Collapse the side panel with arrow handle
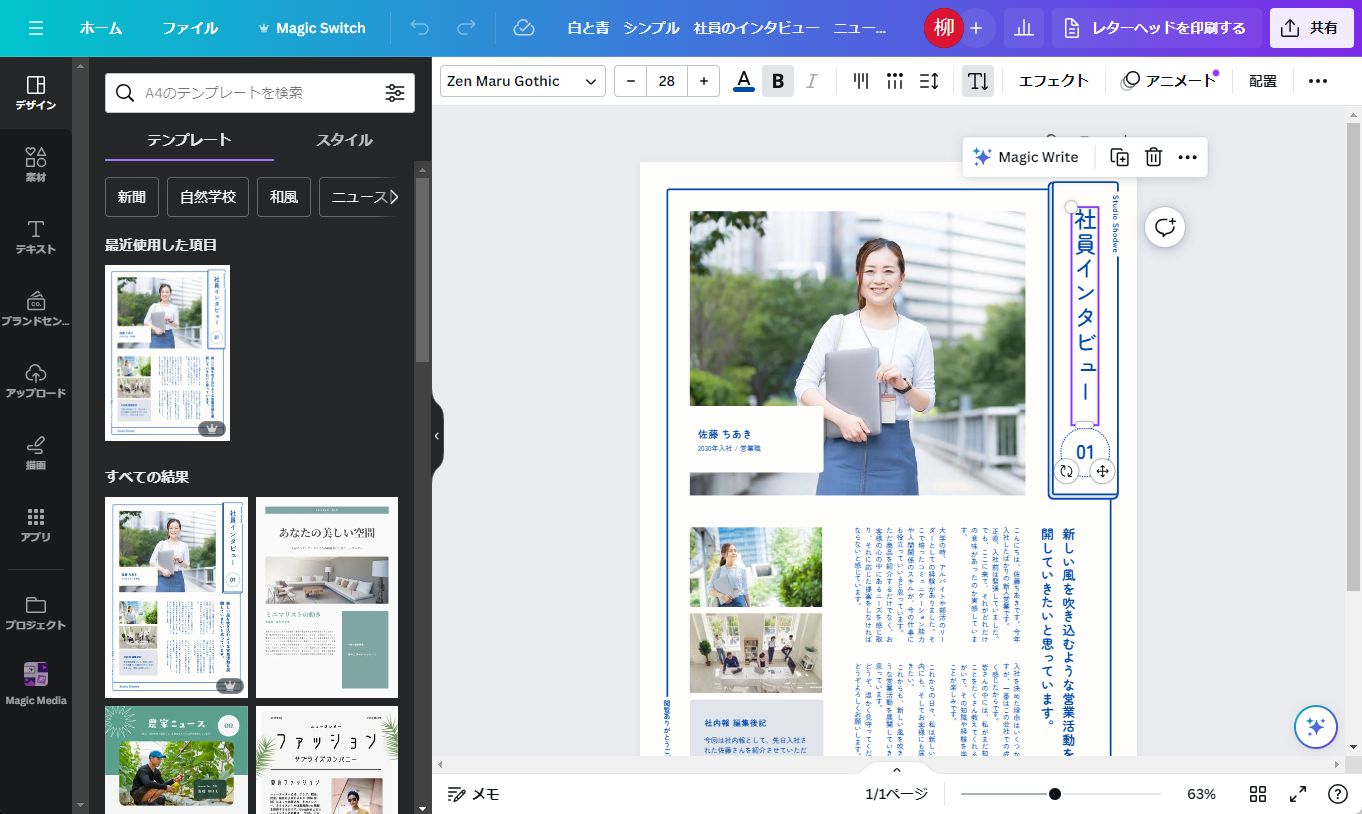This screenshot has height=814, width=1362. pyautogui.click(x=437, y=436)
